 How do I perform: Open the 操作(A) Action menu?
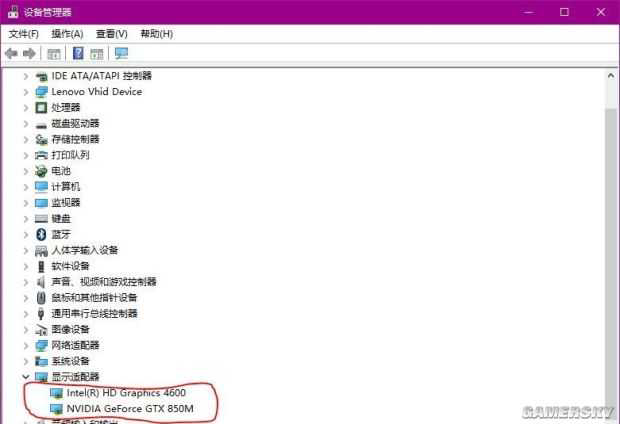[x=67, y=34]
